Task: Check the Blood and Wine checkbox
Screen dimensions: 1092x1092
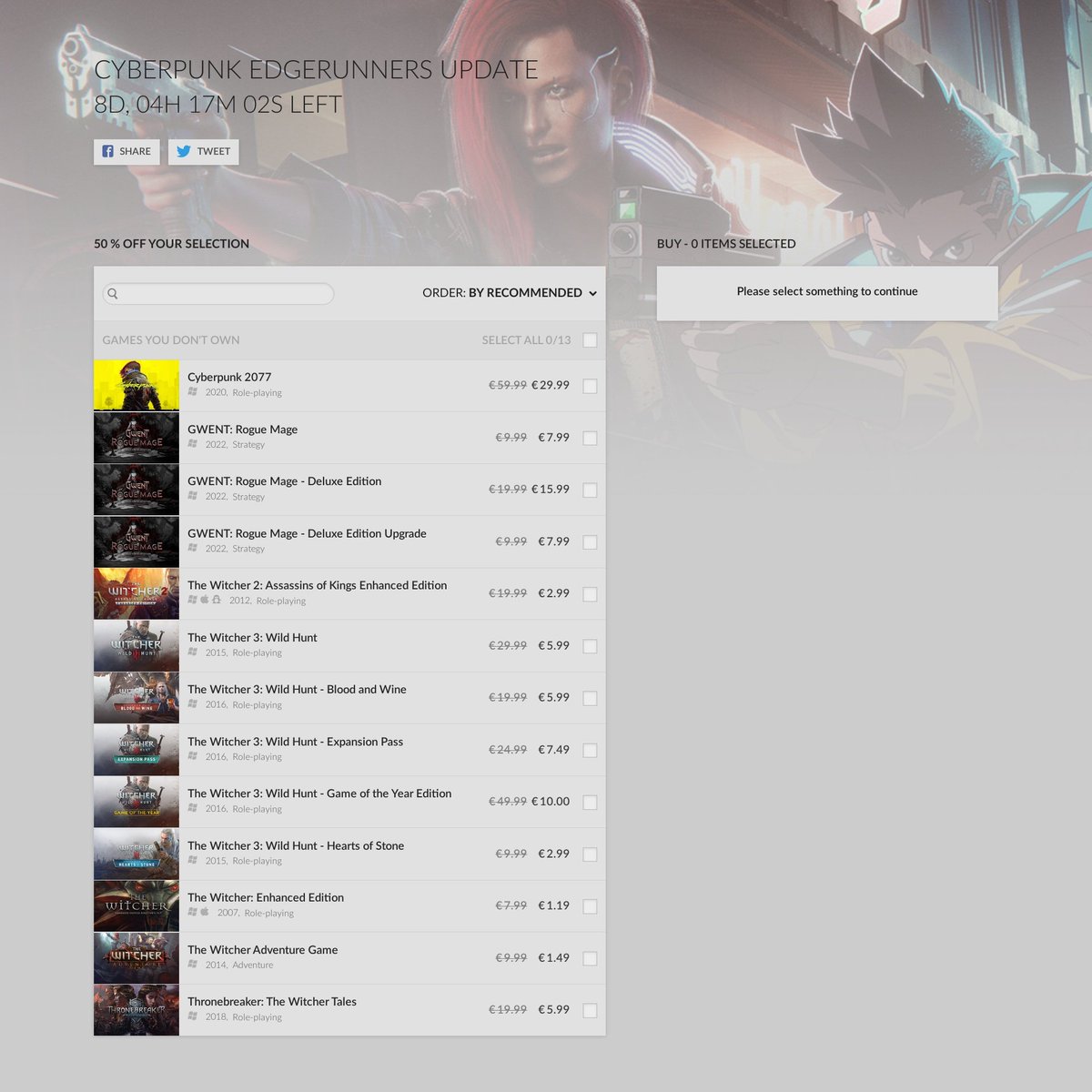Action: click(x=590, y=698)
